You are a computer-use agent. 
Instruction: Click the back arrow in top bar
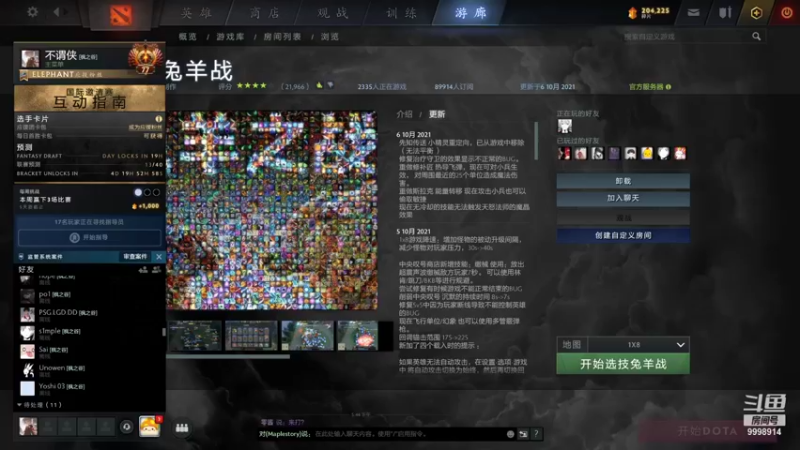tap(57, 11)
